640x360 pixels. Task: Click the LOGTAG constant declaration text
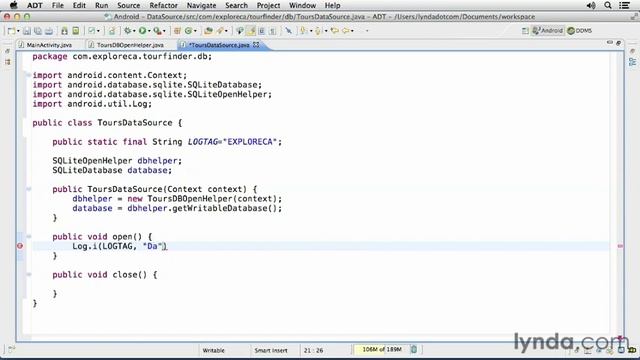click(202, 142)
